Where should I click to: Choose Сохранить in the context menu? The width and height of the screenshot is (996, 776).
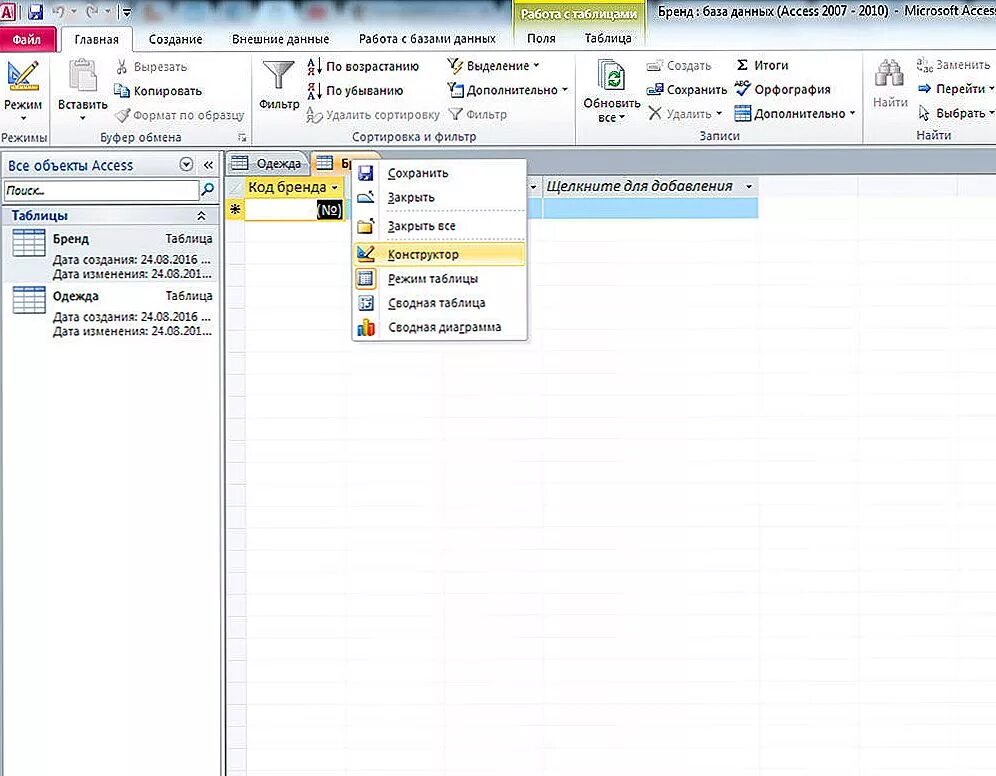click(440, 173)
